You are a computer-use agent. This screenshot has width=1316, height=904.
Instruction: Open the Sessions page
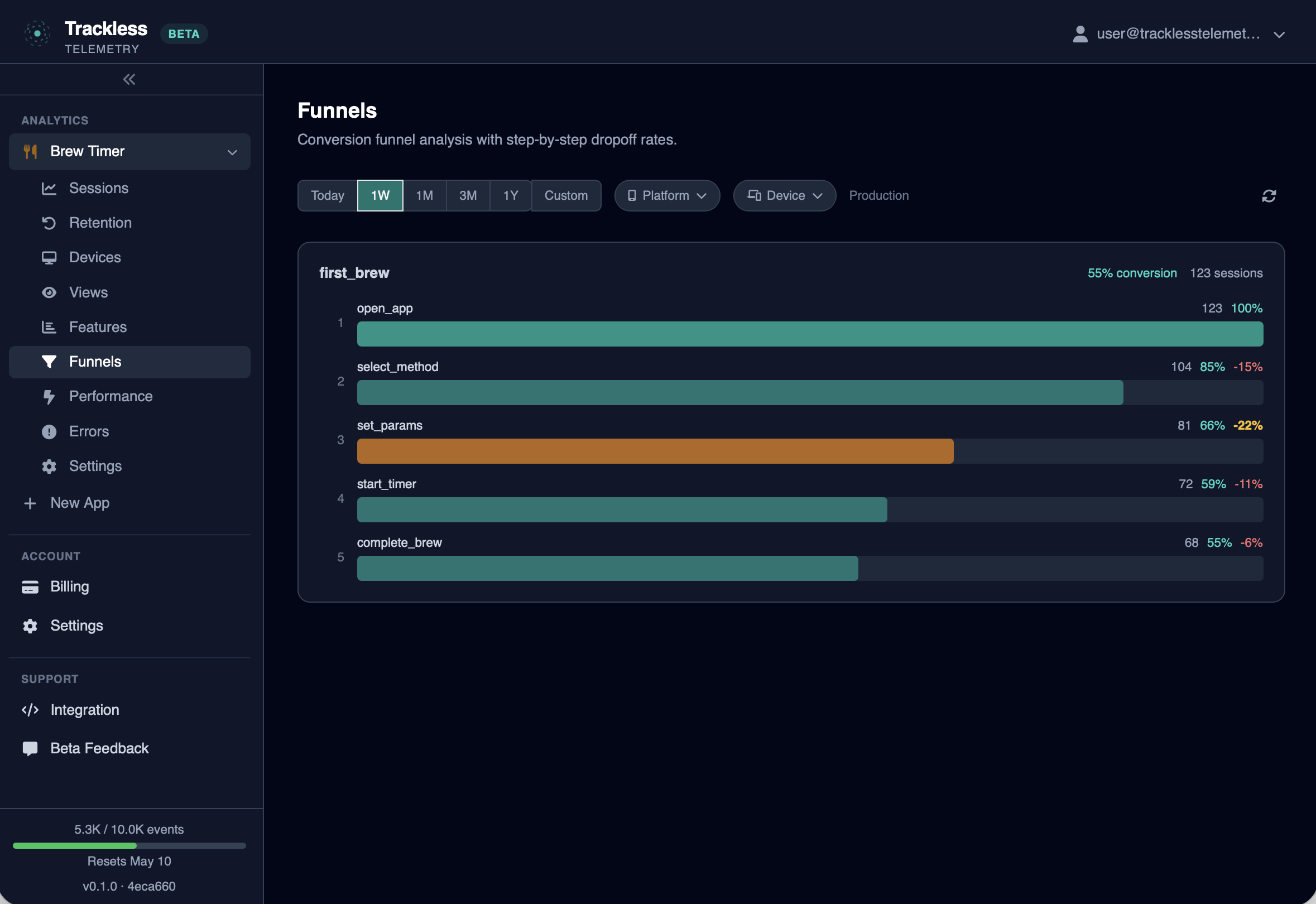tap(129, 189)
